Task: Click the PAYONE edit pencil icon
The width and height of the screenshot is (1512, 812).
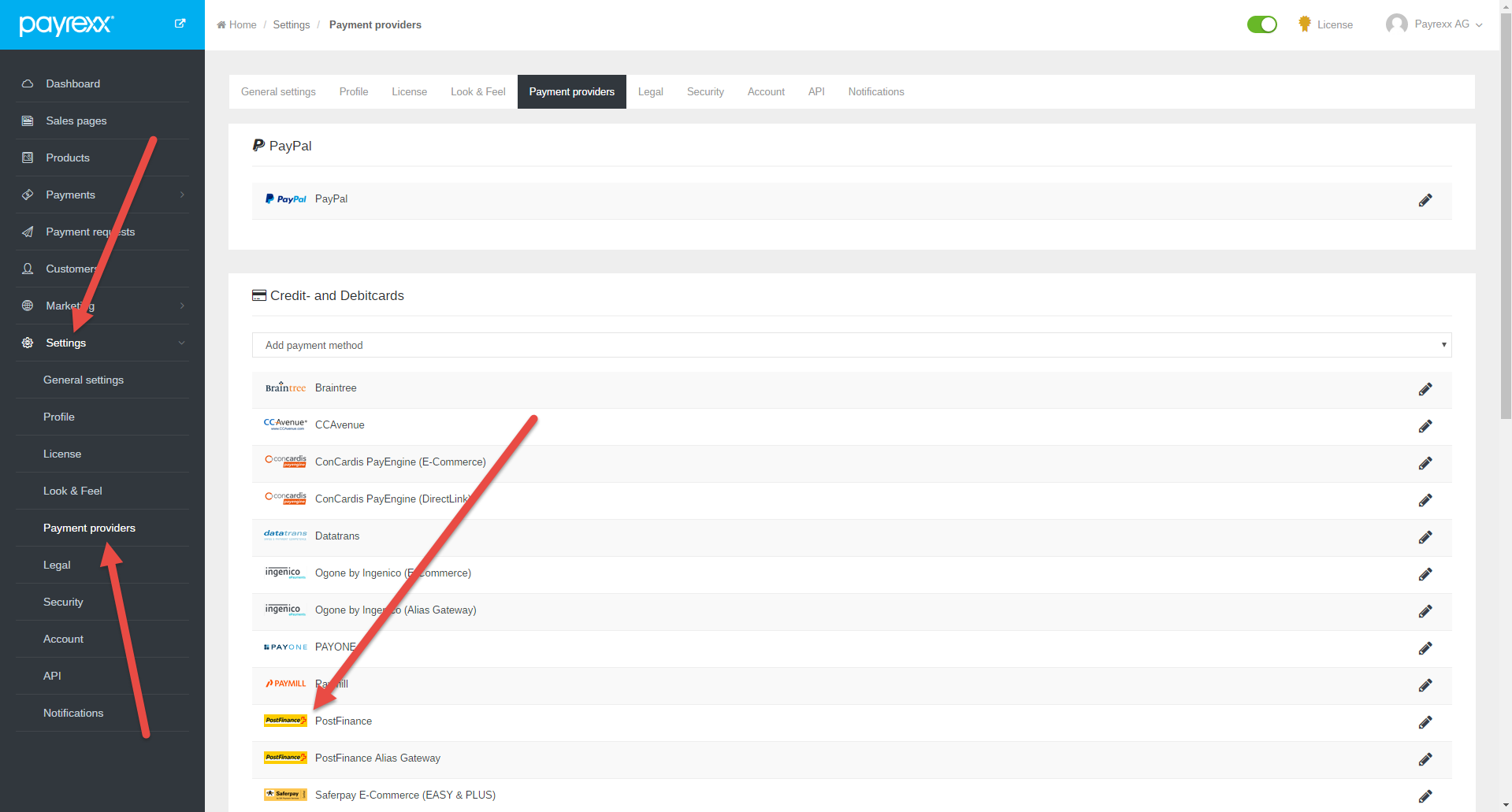Action: (x=1425, y=648)
